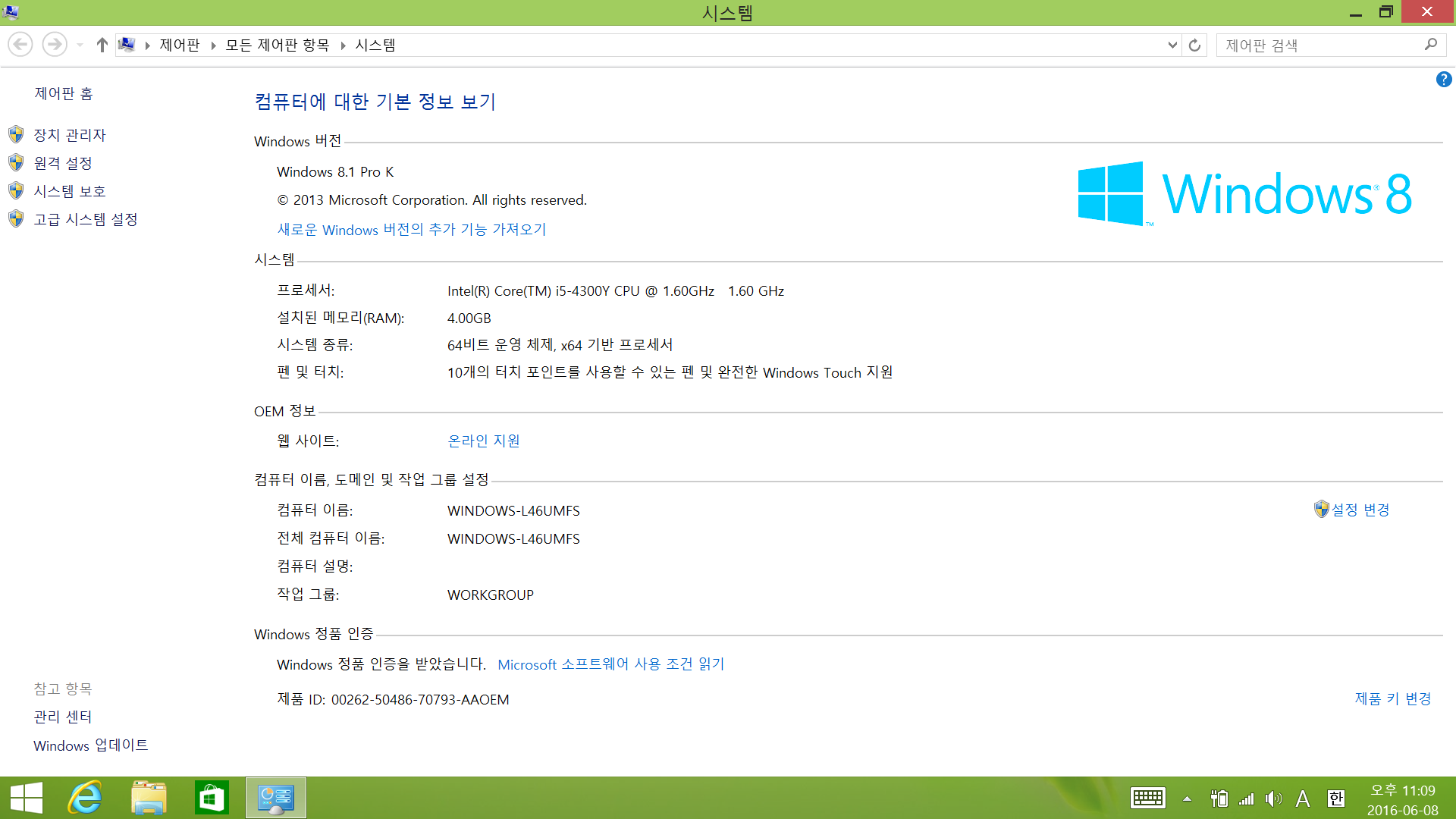Viewport: 1456px width, 819px height.
Task: Click the up arrow navigation button
Action: 102,45
